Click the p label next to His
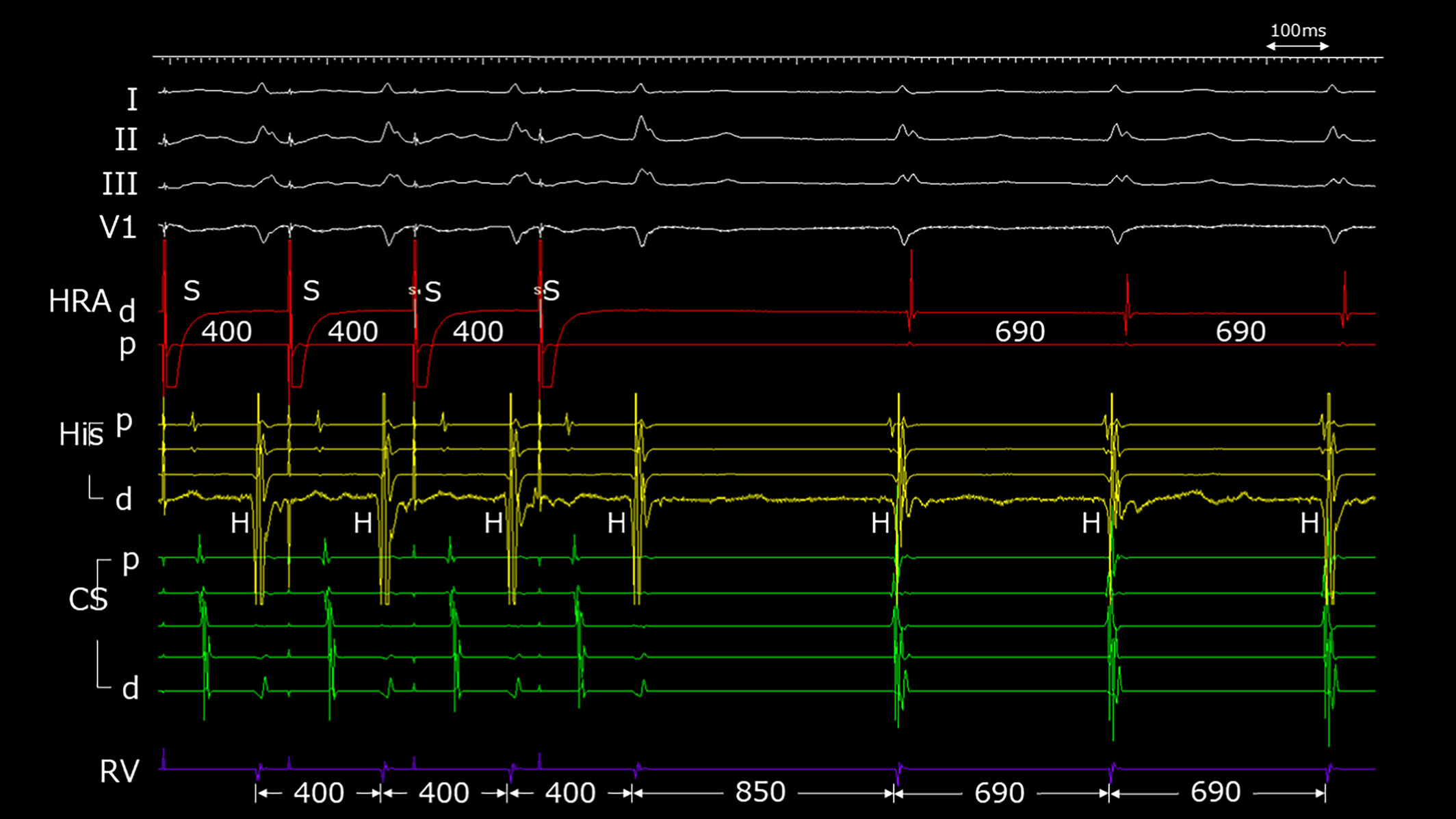The height and width of the screenshot is (819, 1456). click(x=124, y=423)
